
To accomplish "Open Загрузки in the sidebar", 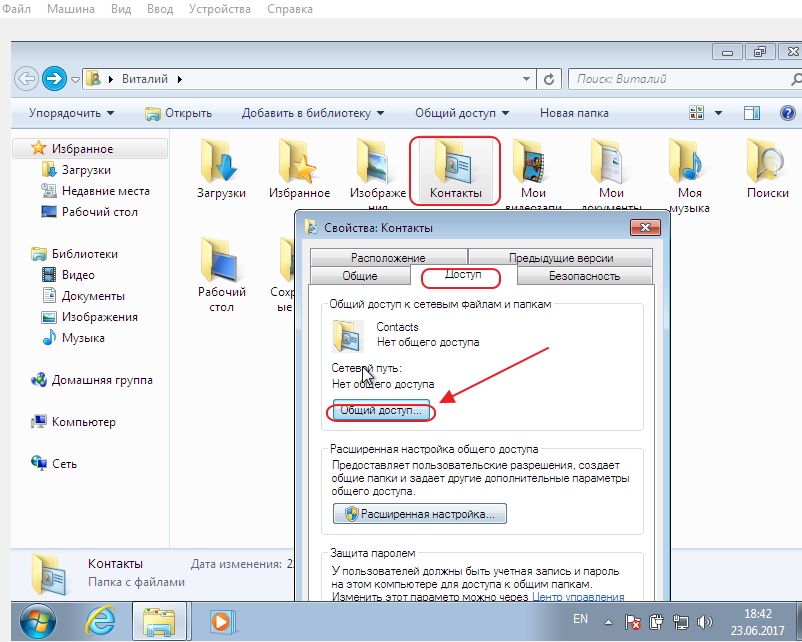I will pos(76,170).
